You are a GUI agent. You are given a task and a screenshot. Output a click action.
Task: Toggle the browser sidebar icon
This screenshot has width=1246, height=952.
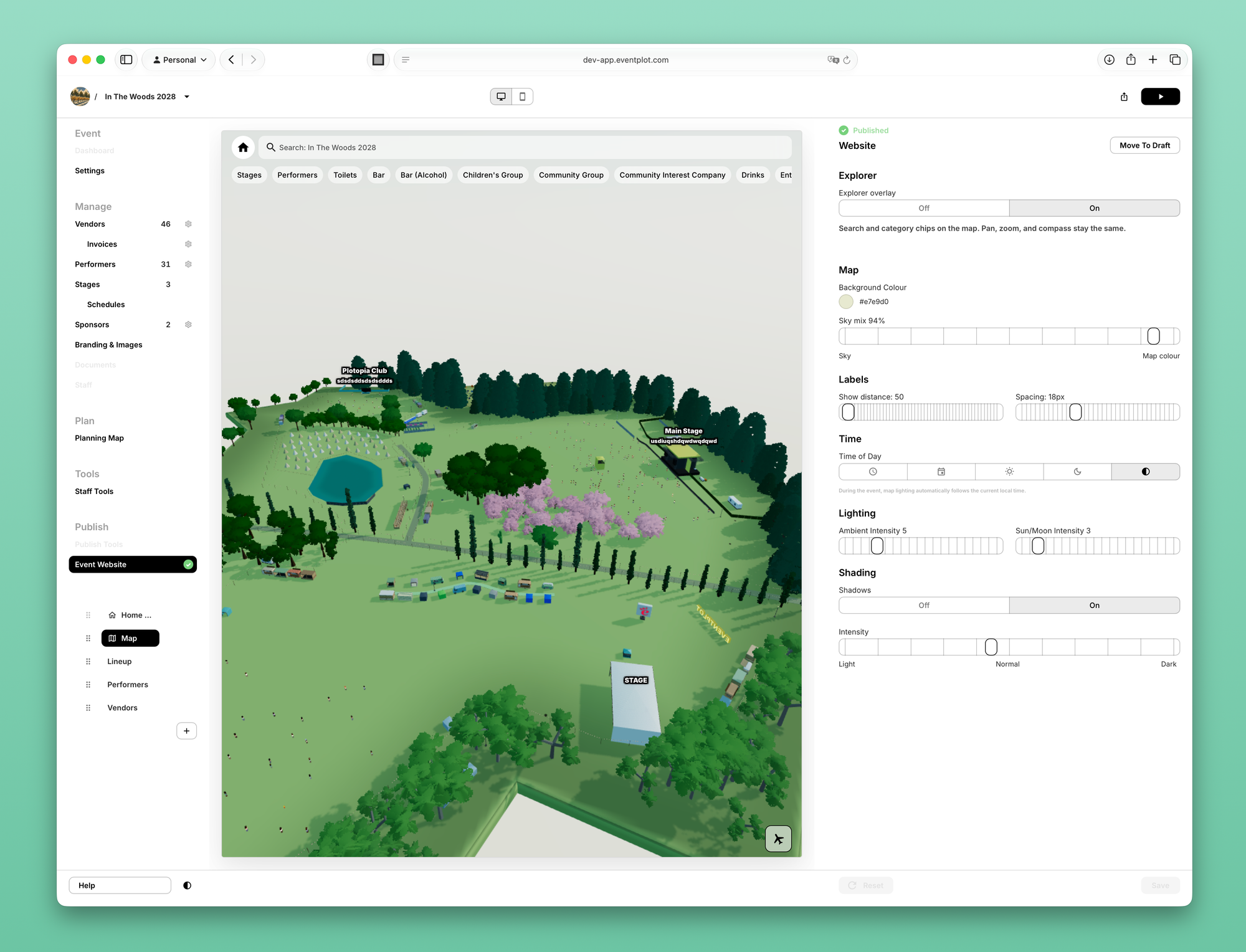(x=126, y=60)
